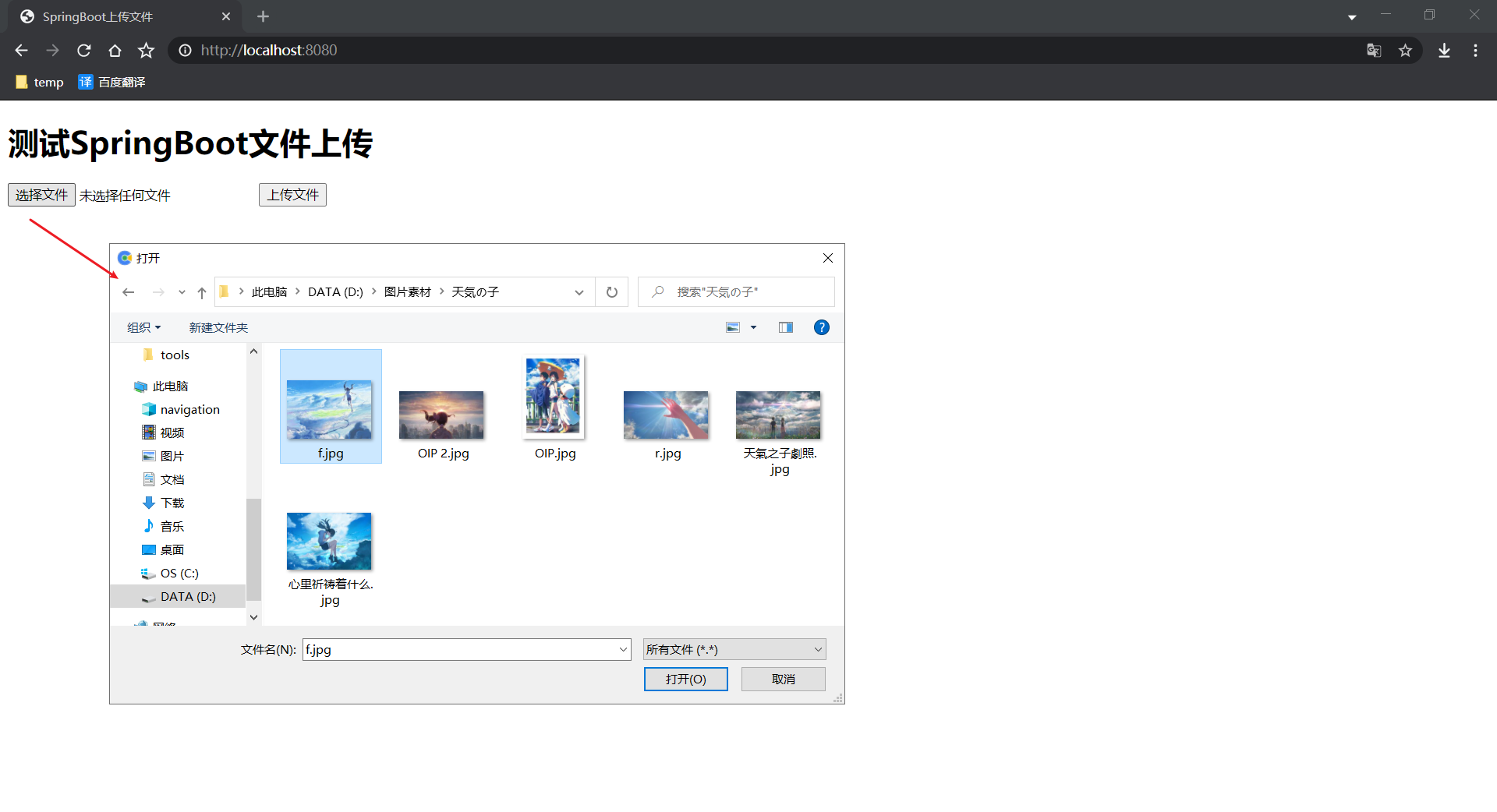Select tools folder in navigation pane
This screenshot has width=1497, height=812.
pos(175,355)
